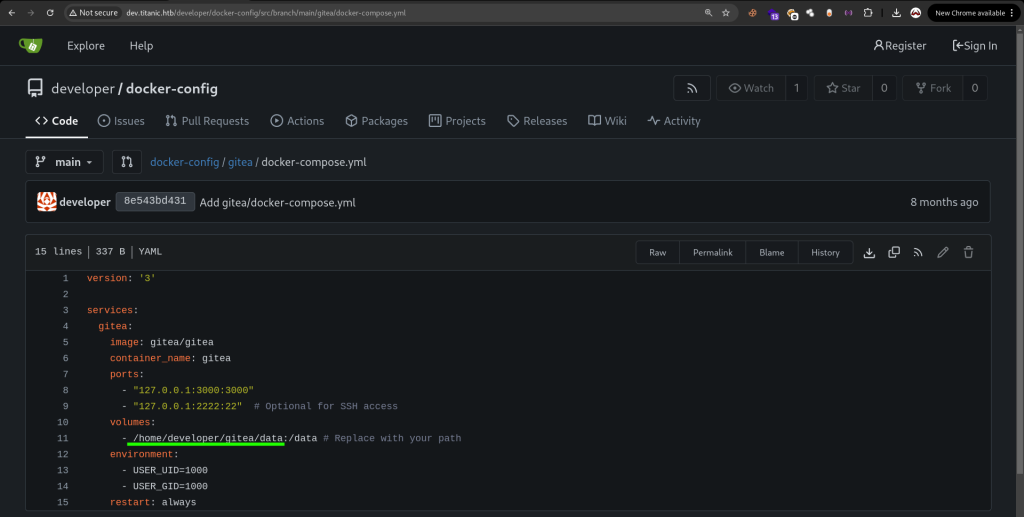This screenshot has width=1024, height=517.
Task: Click text "127.0.0.1:2222:22"
Action: tap(187, 406)
